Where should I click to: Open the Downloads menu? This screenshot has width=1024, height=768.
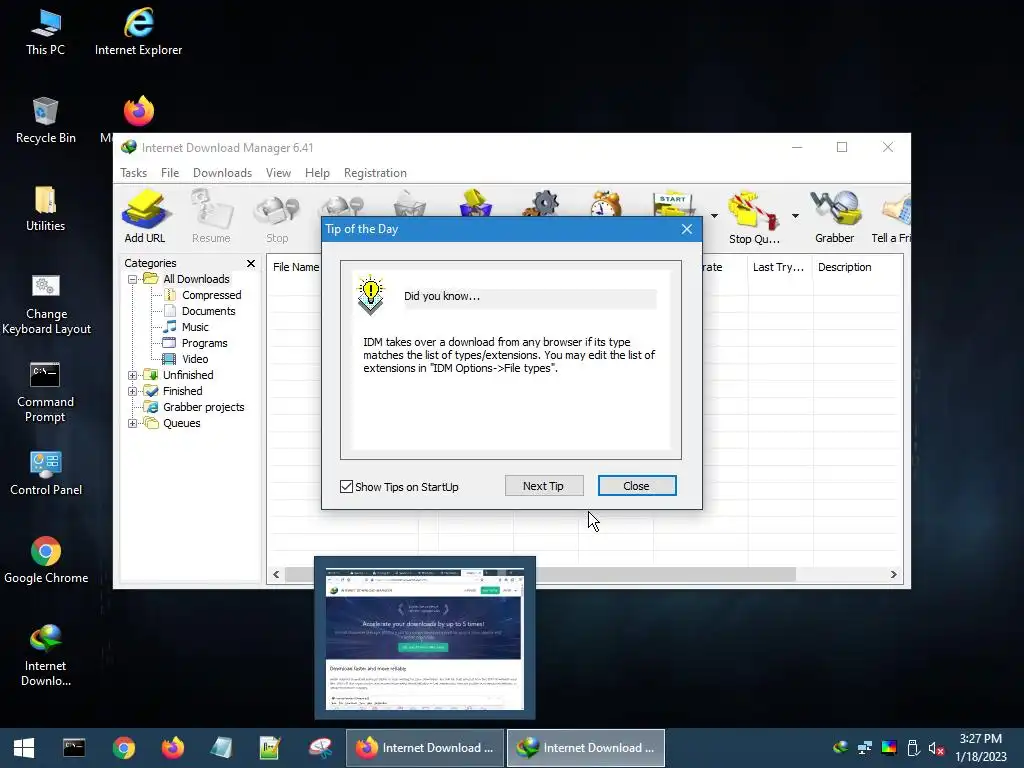[222, 173]
